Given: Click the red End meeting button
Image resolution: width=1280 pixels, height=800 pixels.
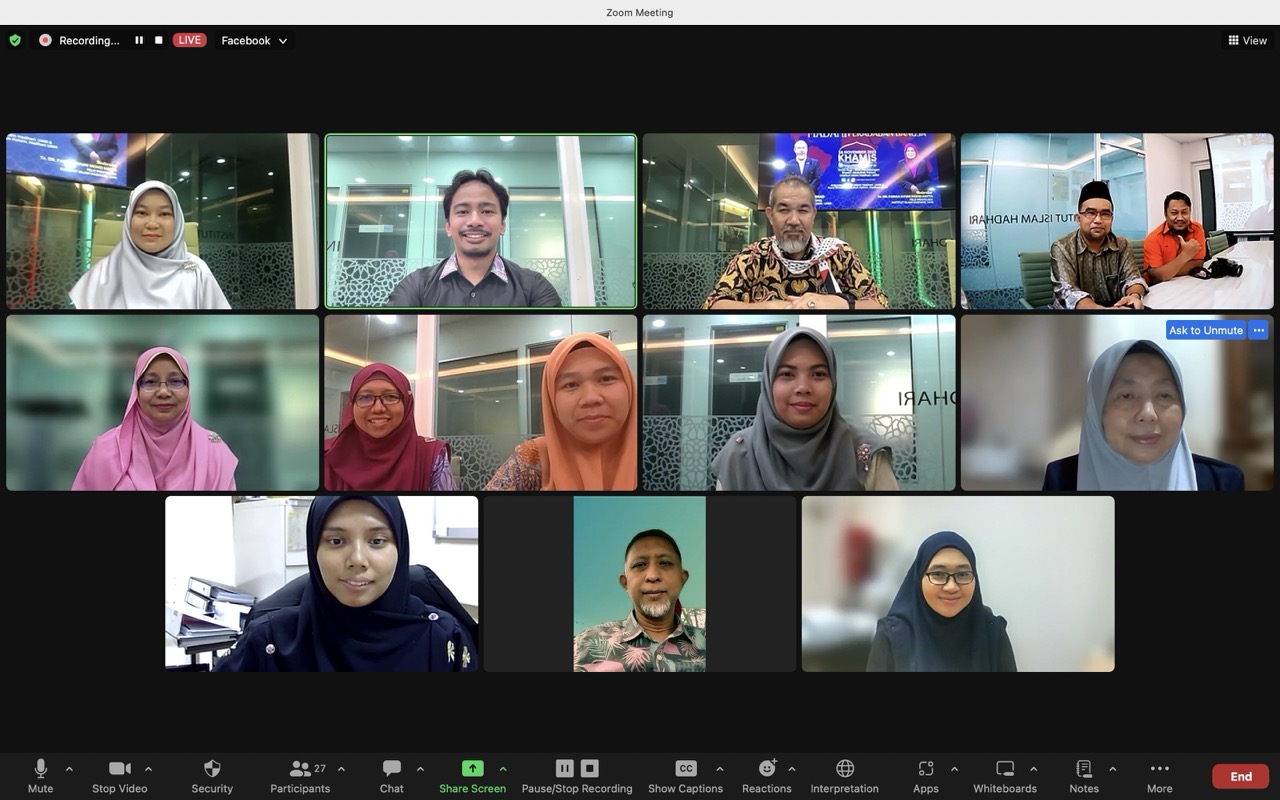Looking at the screenshot, I should click(1240, 776).
